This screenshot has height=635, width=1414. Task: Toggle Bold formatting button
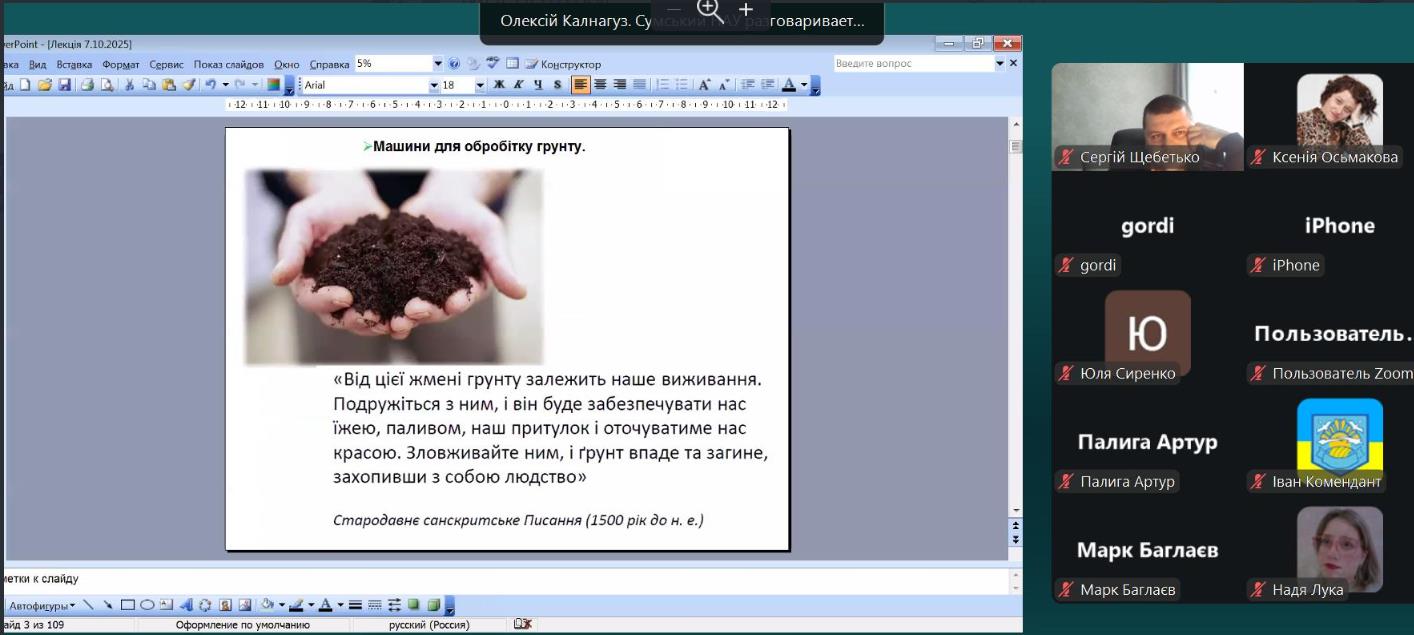click(x=499, y=85)
